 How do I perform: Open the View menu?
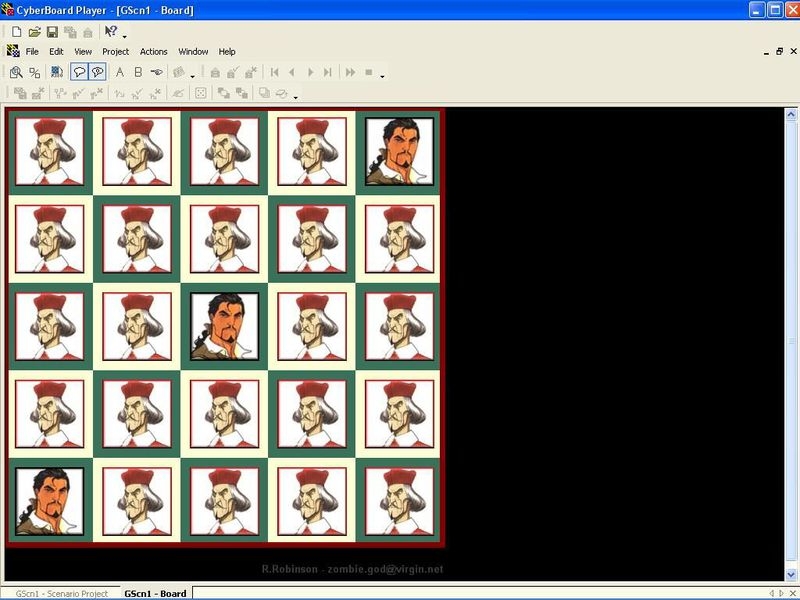pyautogui.click(x=83, y=52)
